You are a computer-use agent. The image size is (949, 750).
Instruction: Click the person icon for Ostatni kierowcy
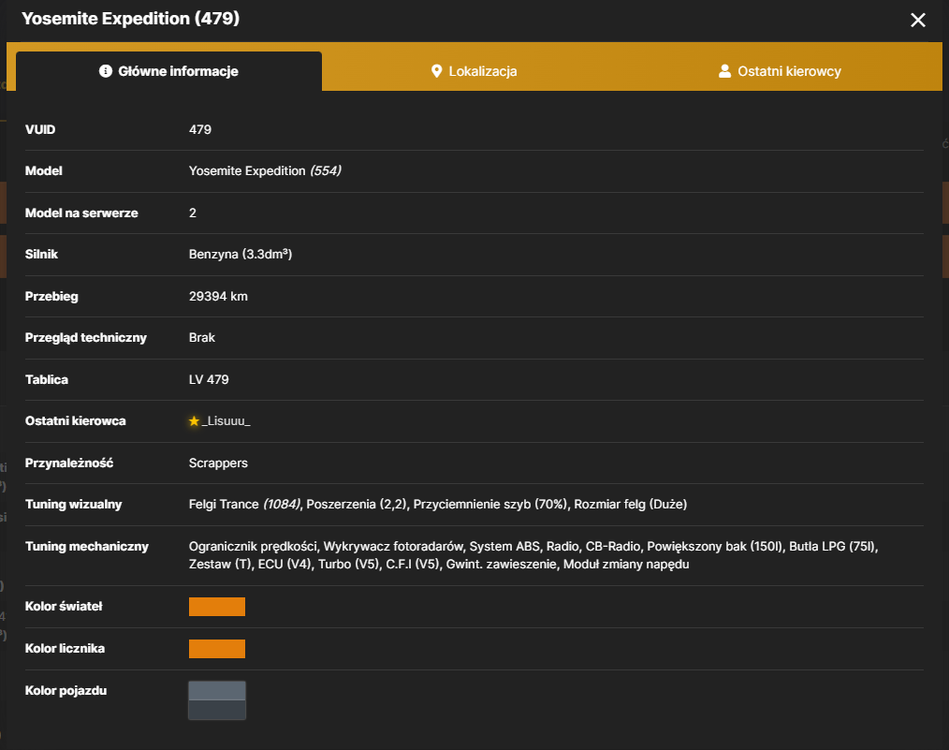click(x=724, y=71)
